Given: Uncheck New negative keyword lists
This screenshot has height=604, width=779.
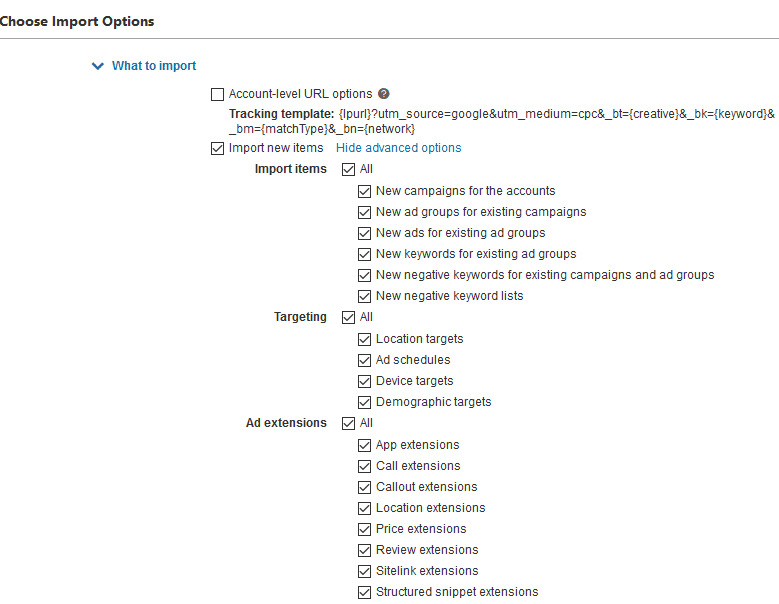Looking at the screenshot, I should point(364,296).
